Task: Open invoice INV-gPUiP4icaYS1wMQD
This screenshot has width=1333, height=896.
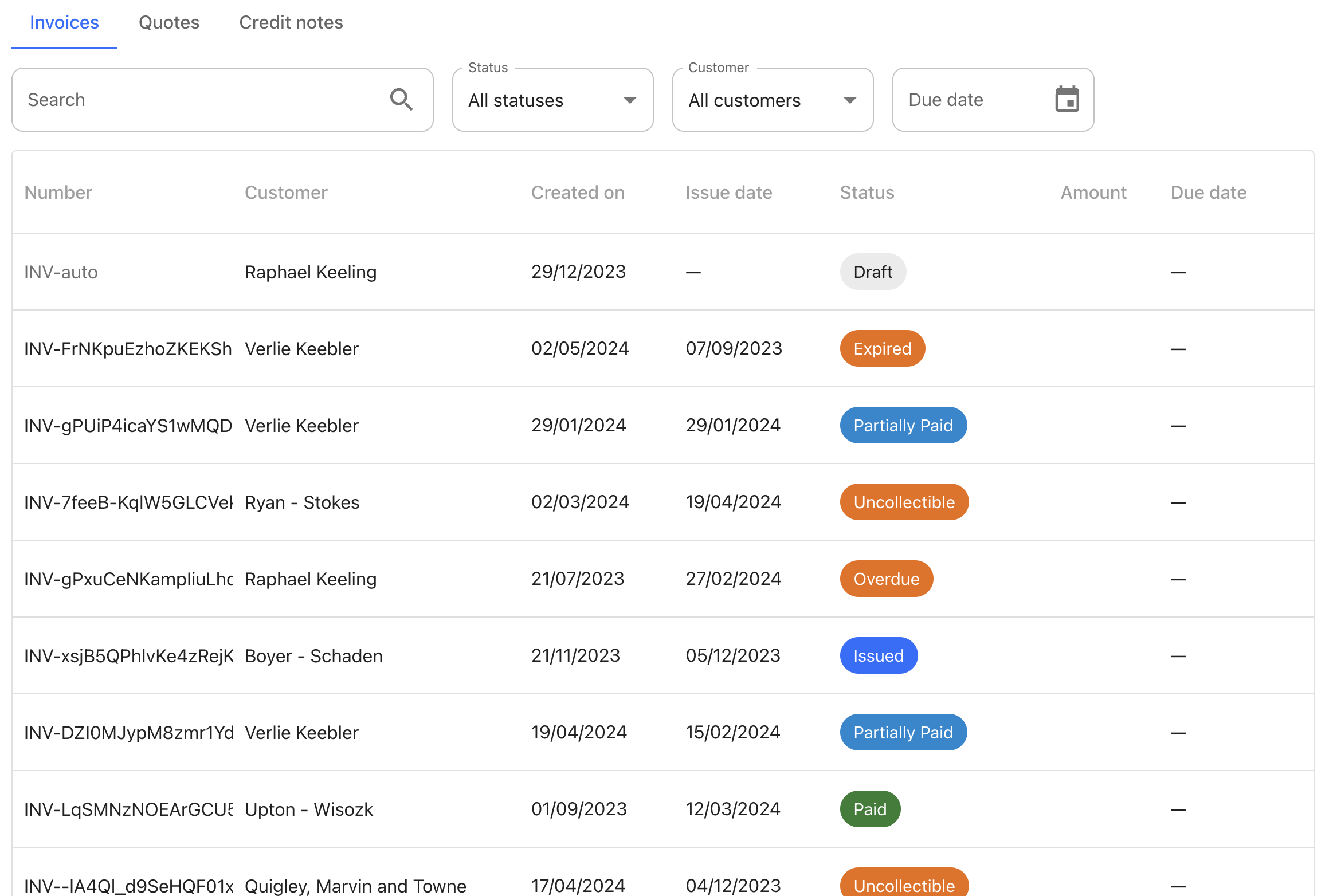Action: click(128, 426)
